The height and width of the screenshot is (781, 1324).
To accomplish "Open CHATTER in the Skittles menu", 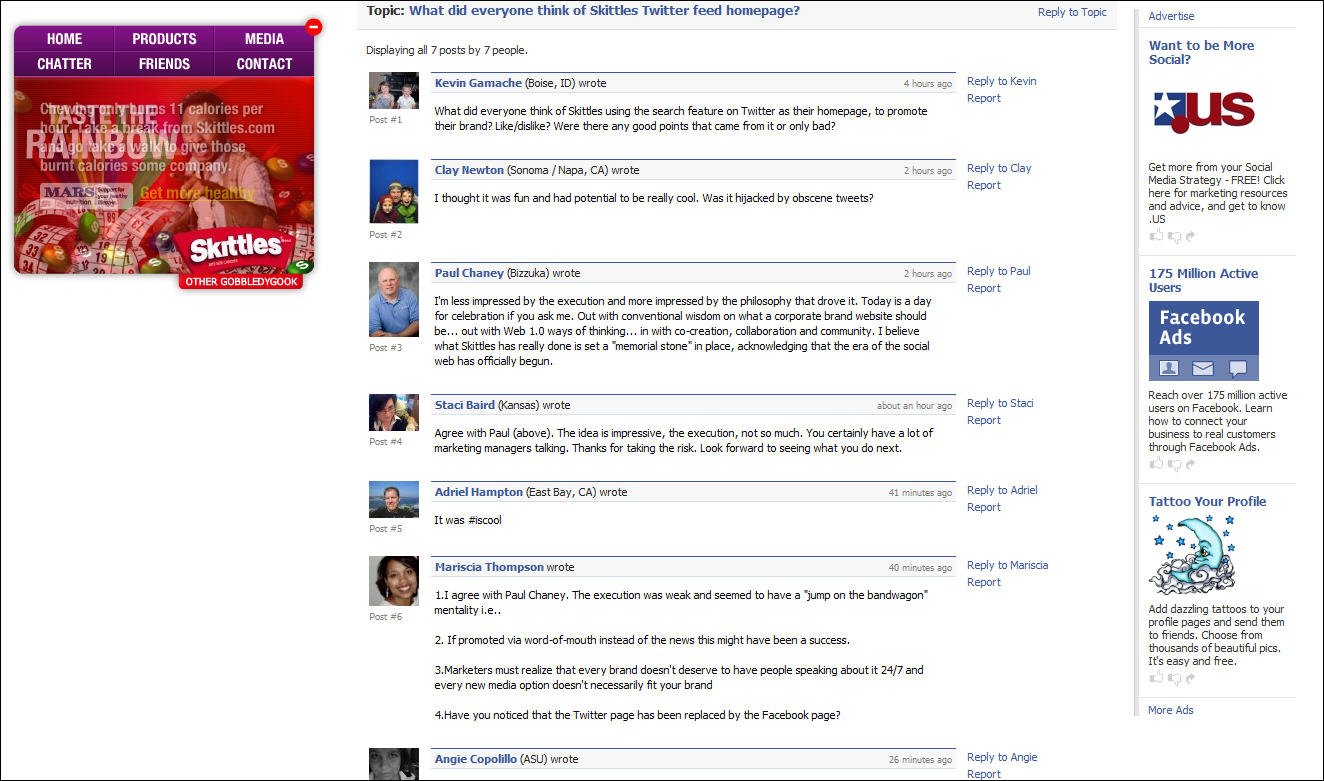I will pyautogui.click(x=64, y=64).
